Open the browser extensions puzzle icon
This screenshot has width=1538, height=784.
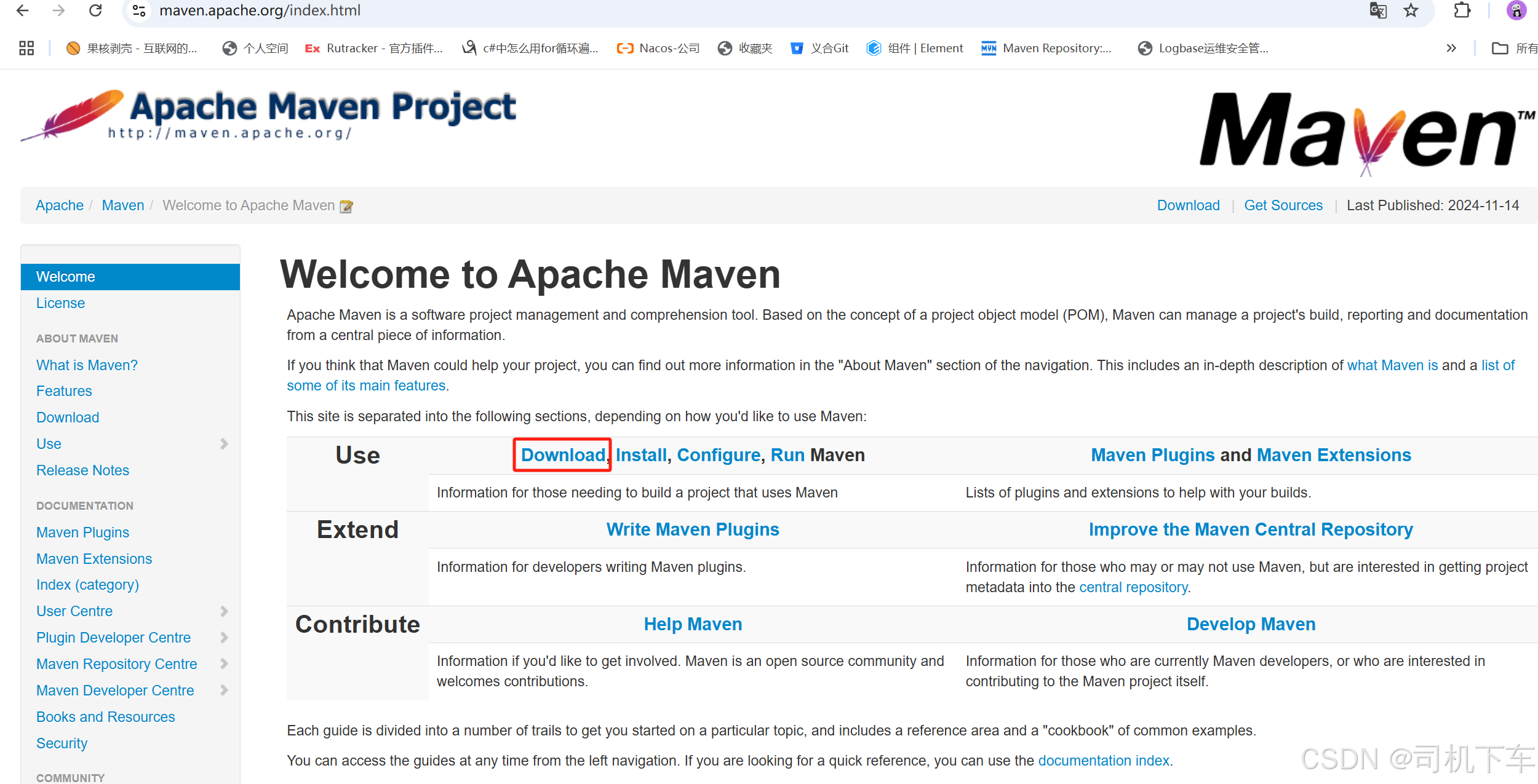coord(1462,10)
